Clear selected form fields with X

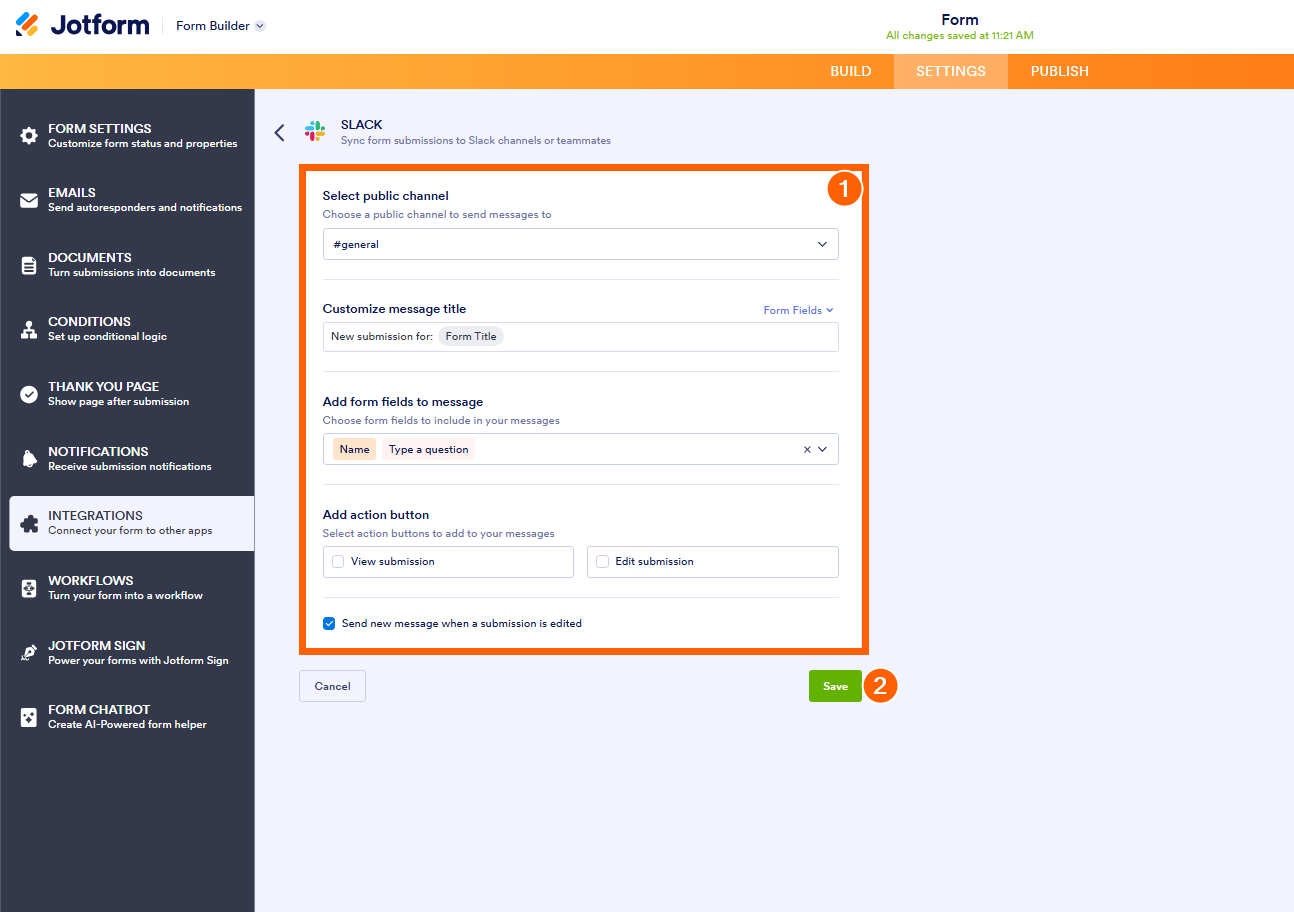(807, 450)
